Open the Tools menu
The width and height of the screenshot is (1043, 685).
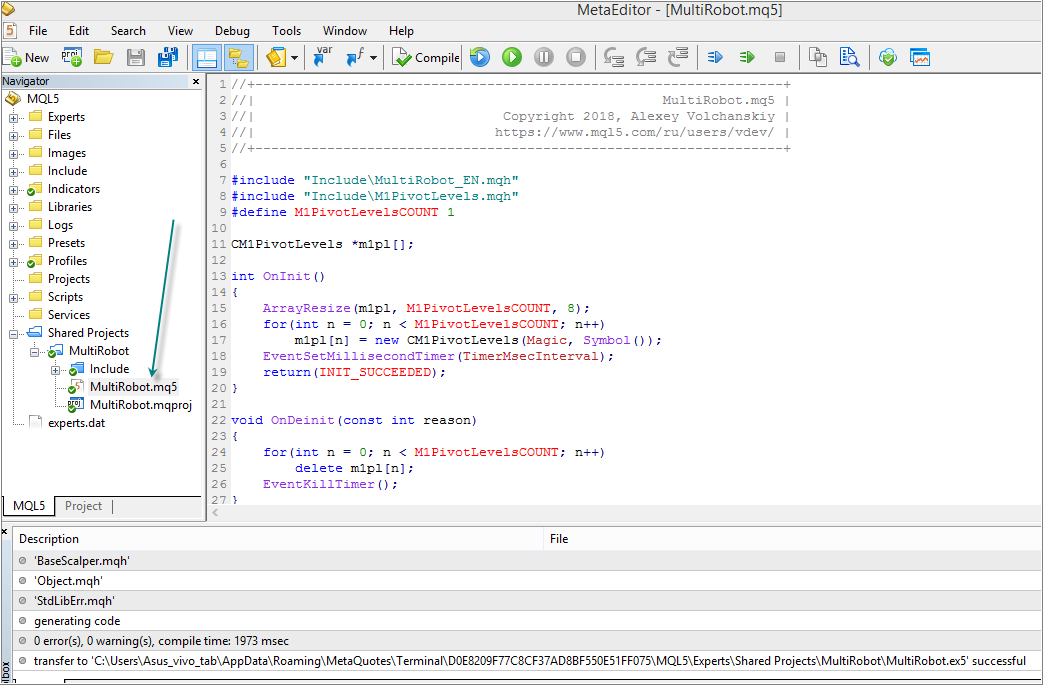[x=286, y=31]
